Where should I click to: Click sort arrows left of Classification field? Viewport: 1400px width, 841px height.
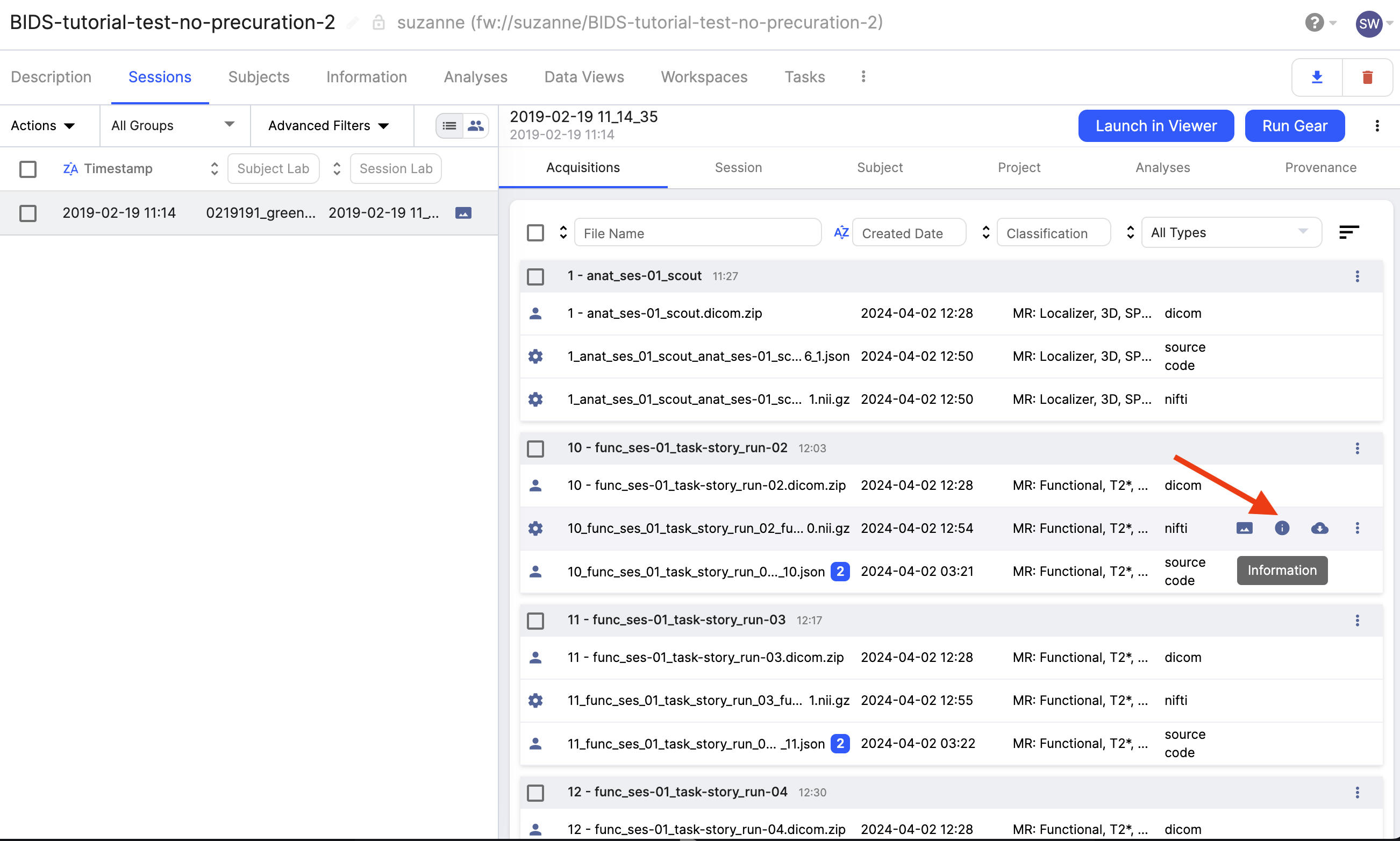[x=986, y=232]
